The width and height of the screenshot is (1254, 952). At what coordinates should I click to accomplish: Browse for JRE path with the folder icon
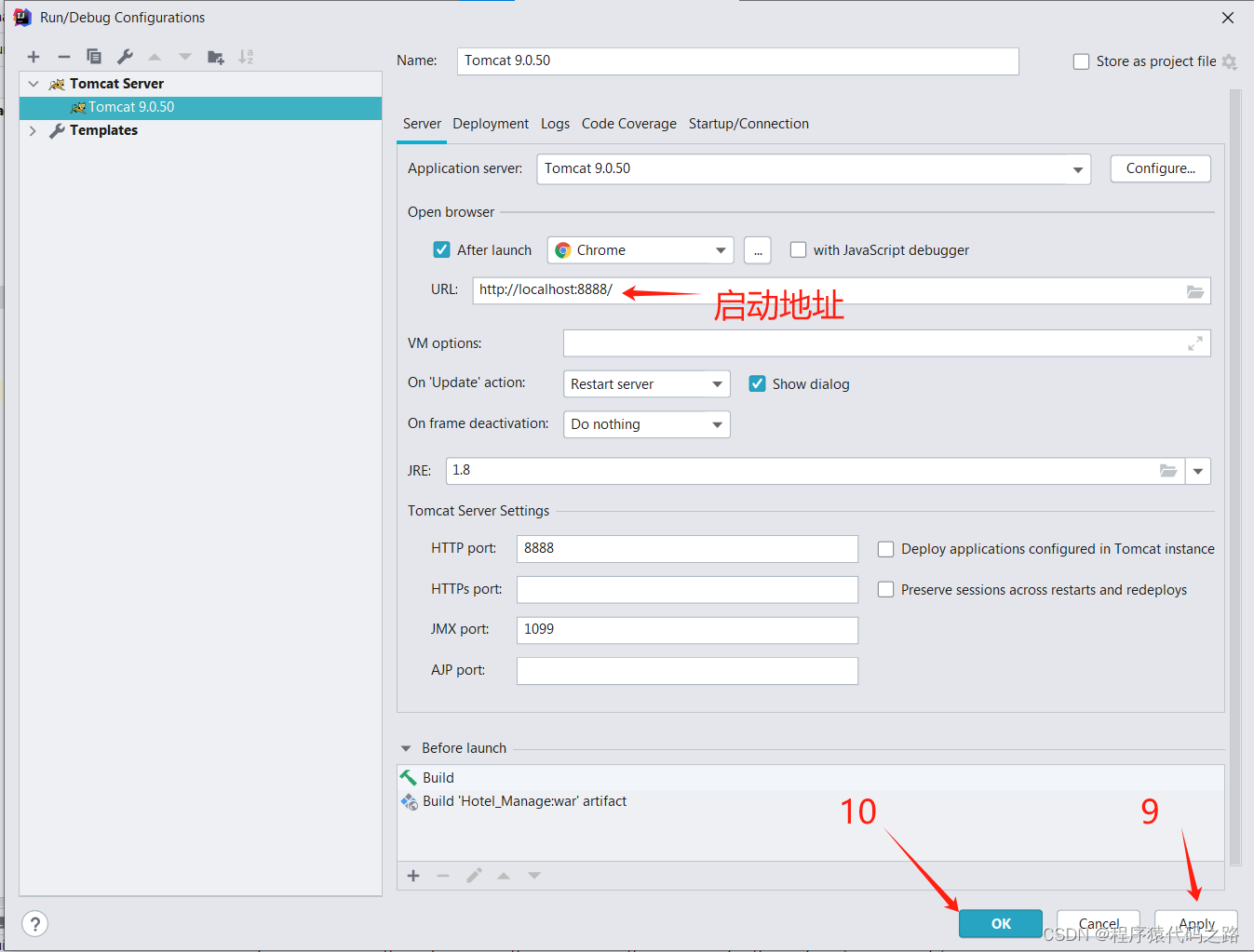click(1168, 471)
